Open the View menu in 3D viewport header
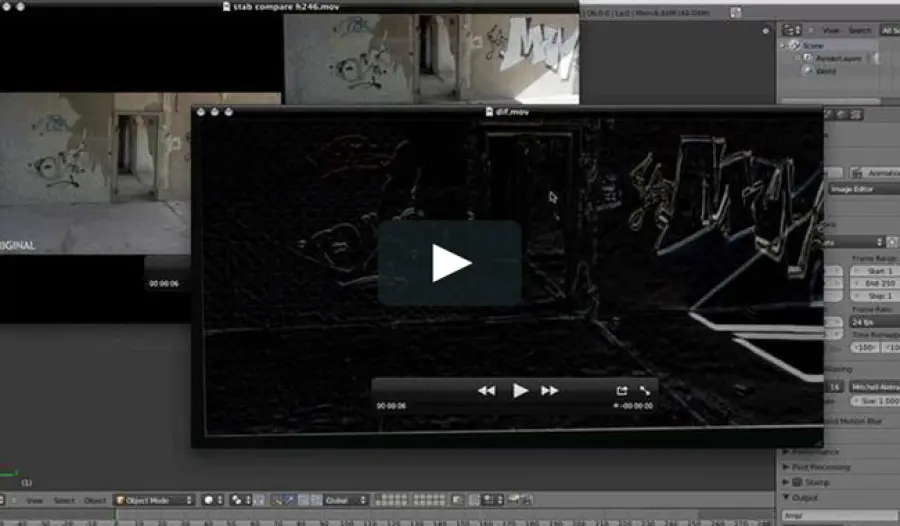This screenshot has width=900, height=526. [34, 500]
